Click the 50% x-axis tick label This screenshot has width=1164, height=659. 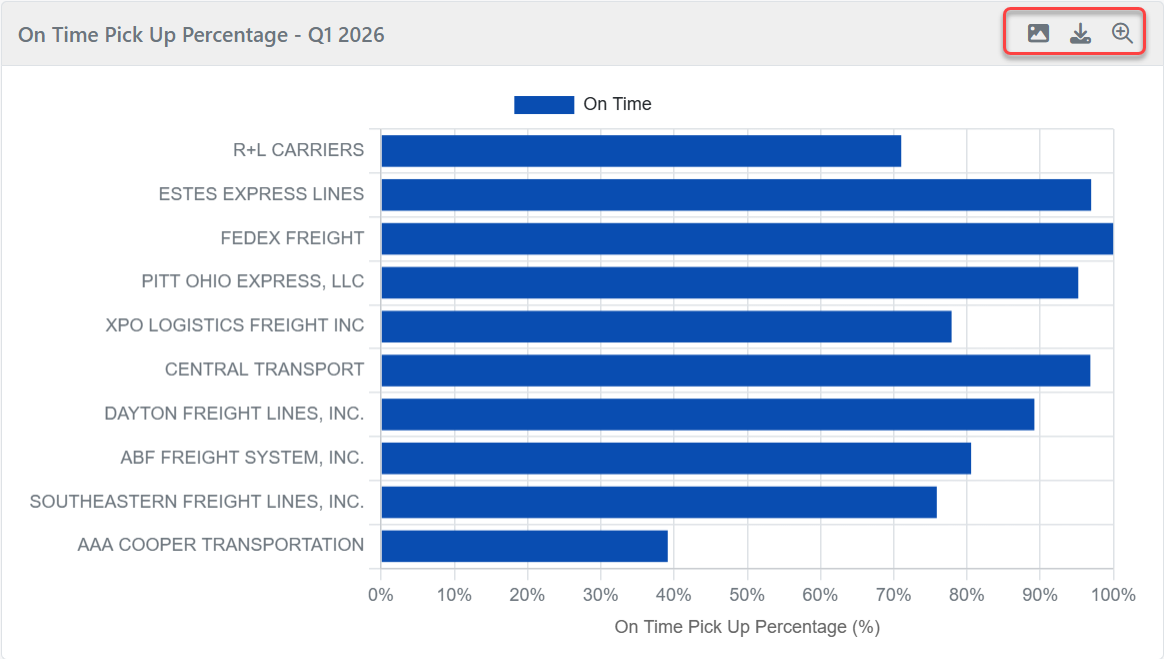coord(746,595)
